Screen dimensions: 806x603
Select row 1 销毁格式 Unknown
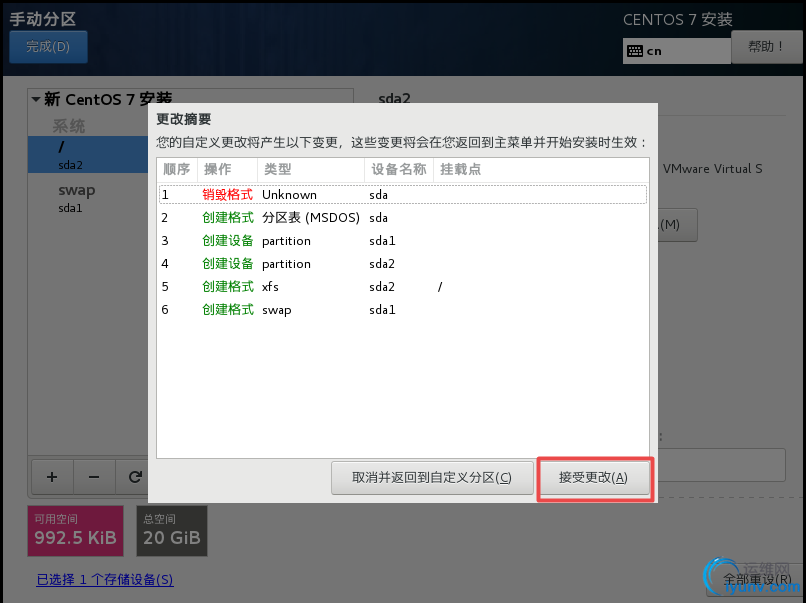click(403, 195)
